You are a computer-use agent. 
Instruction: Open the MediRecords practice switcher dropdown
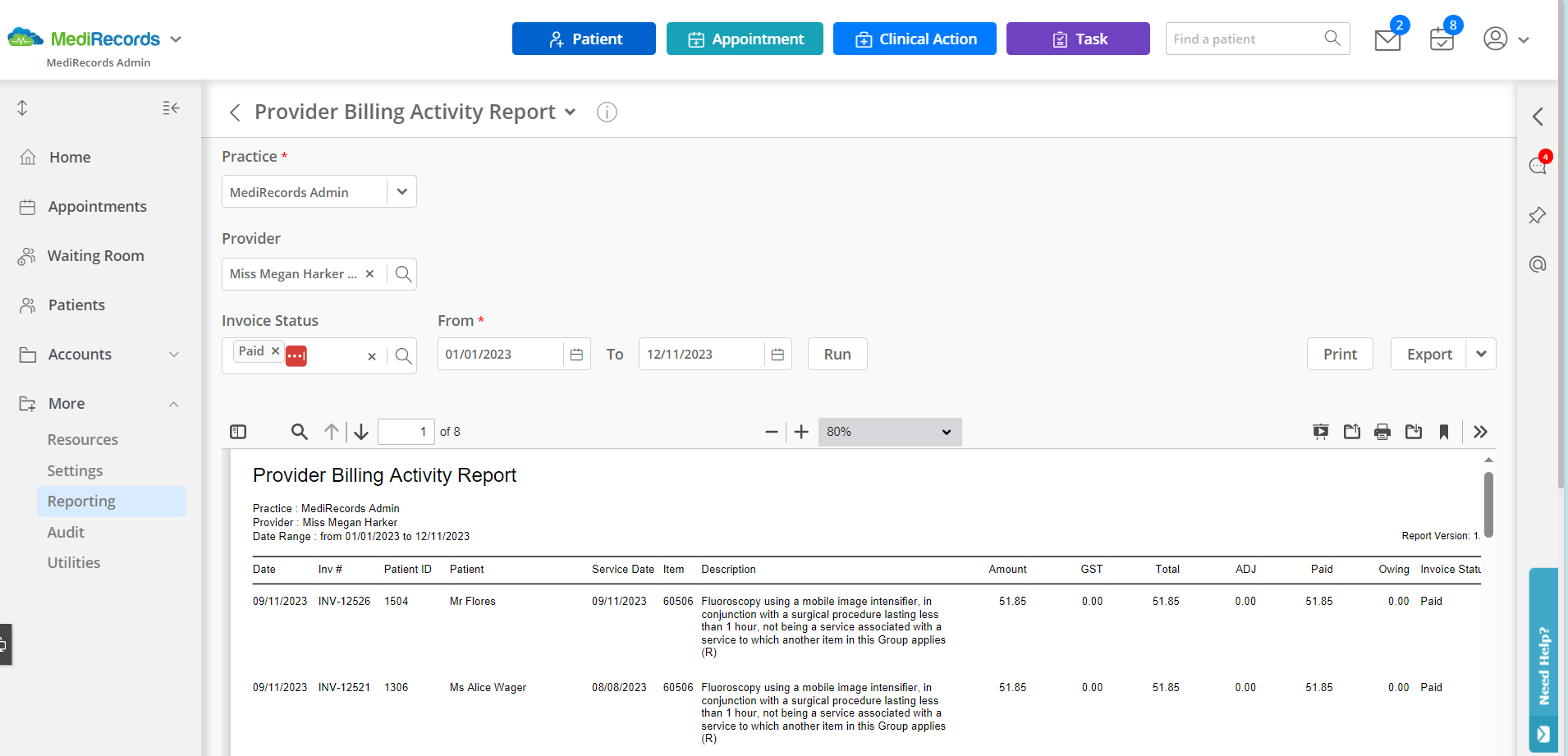click(x=176, y=39)
